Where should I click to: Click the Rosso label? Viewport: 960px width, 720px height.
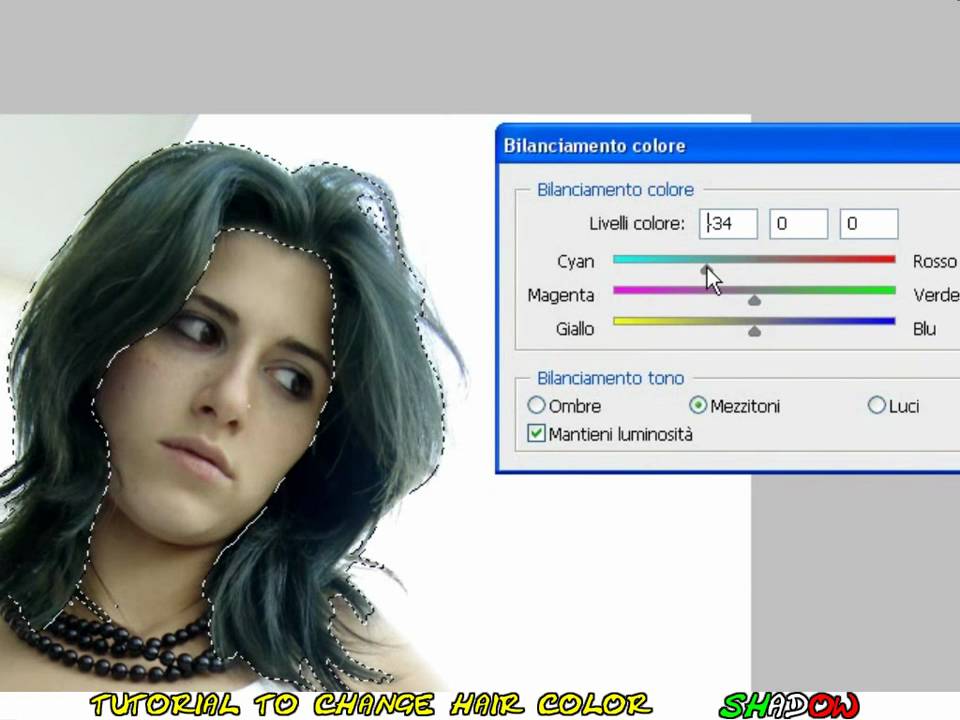point(934,261)
